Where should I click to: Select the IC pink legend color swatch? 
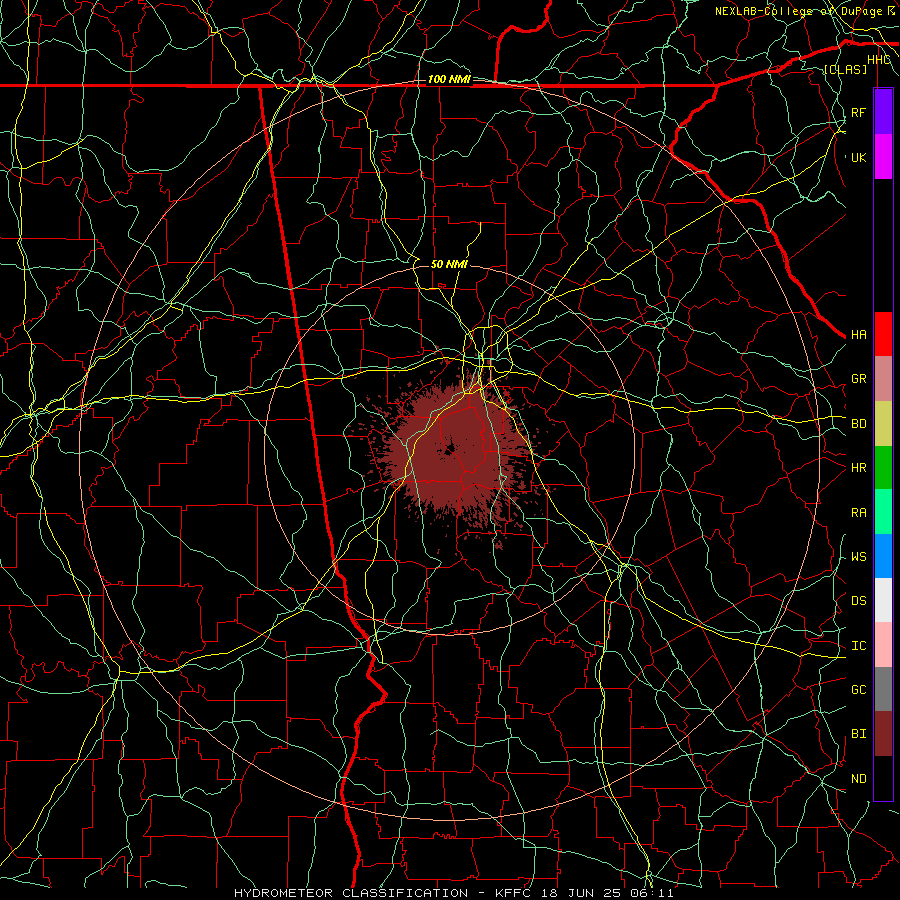point(883,645)
